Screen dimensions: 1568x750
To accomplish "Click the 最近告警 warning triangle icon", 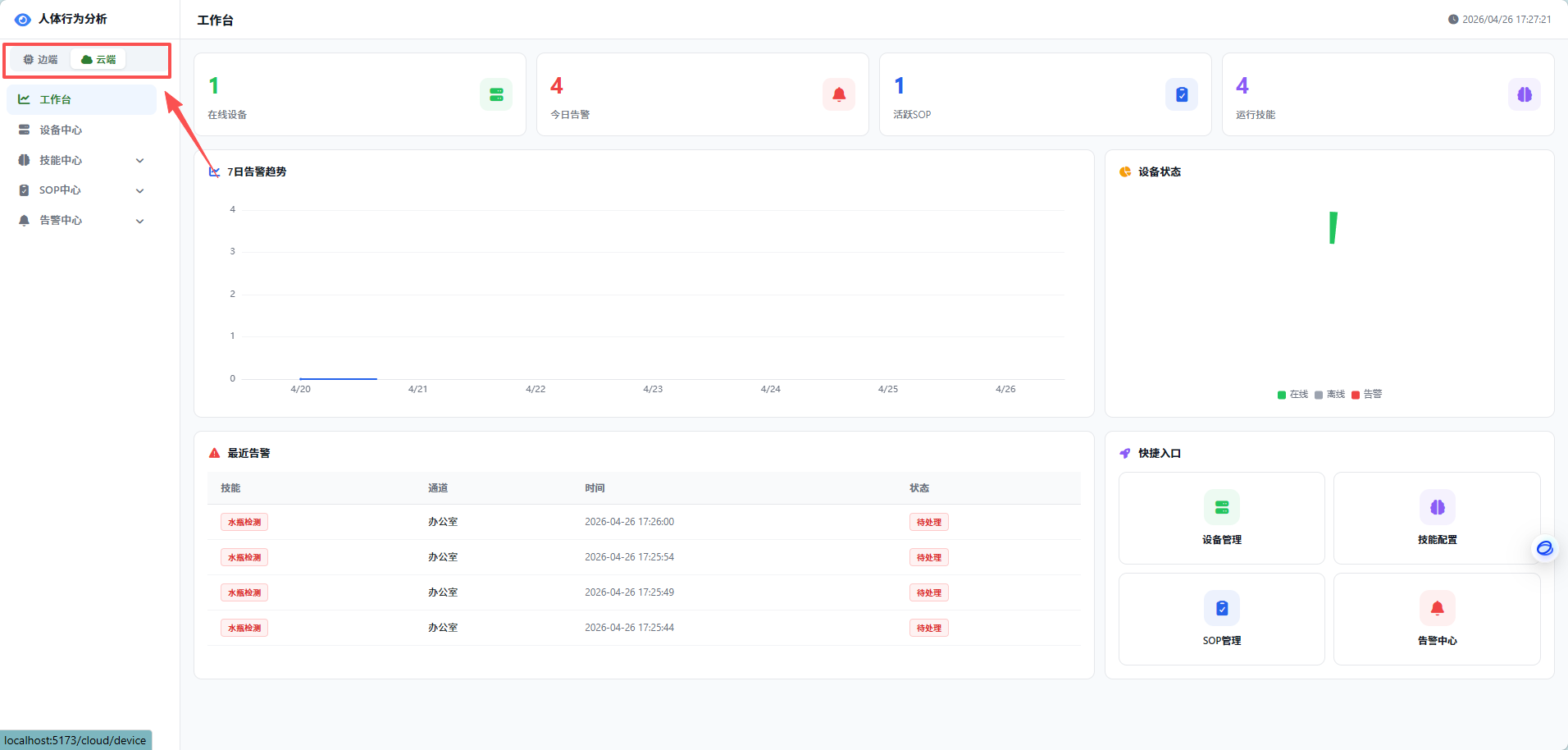I will pyautogui.click(x=214, y=453).
